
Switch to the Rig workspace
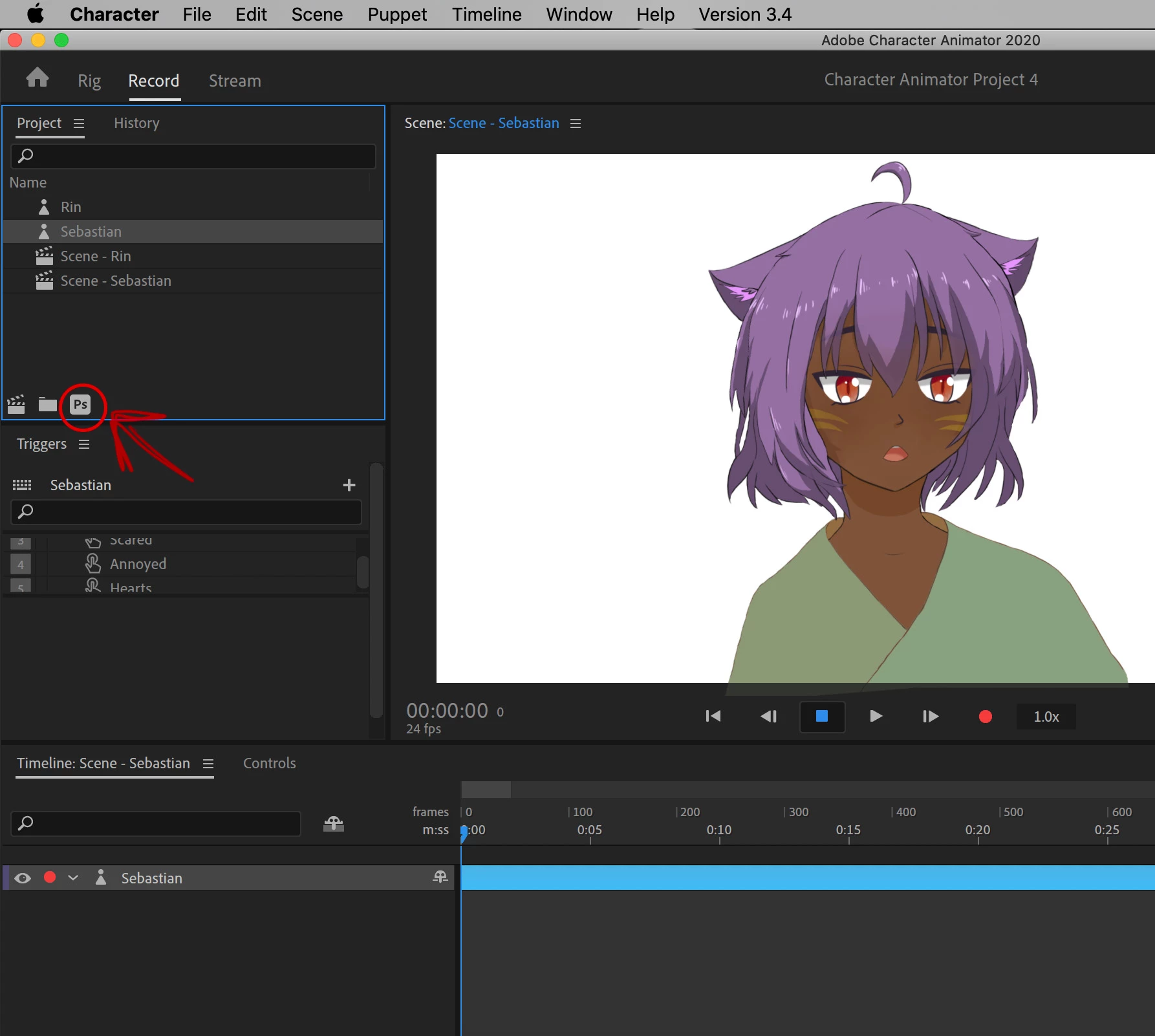(89, 81)
